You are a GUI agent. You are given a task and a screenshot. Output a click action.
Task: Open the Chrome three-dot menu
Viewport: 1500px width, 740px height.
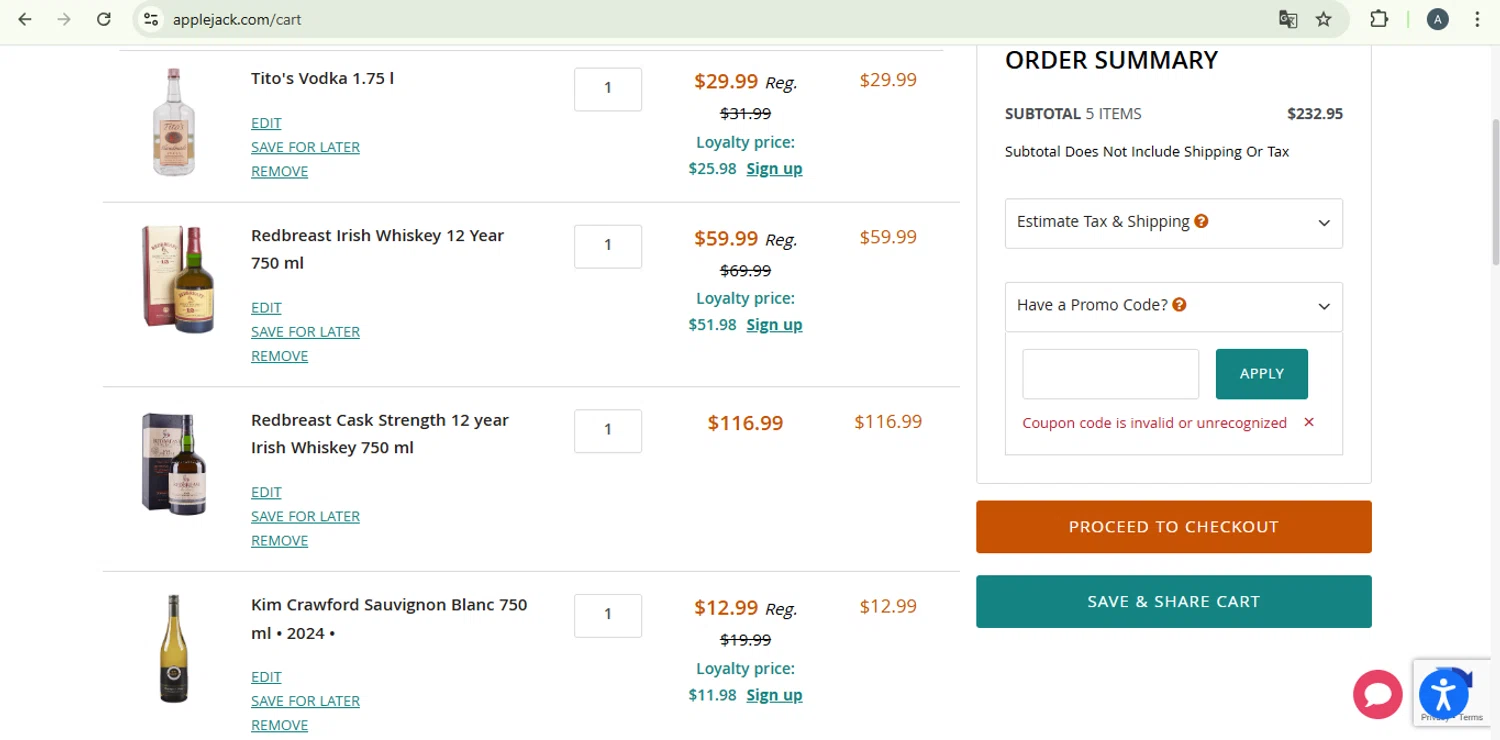click(x=1477, y=19)
